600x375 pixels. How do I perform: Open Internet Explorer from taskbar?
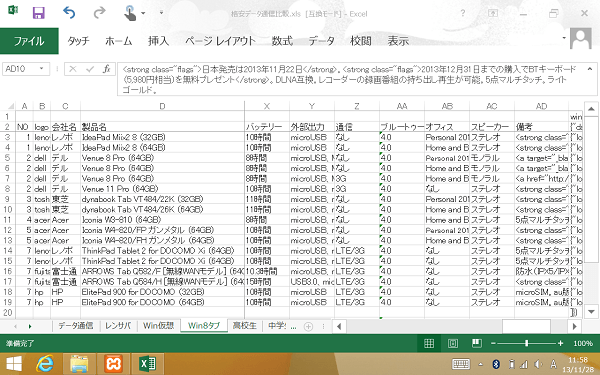coord(45,364)
